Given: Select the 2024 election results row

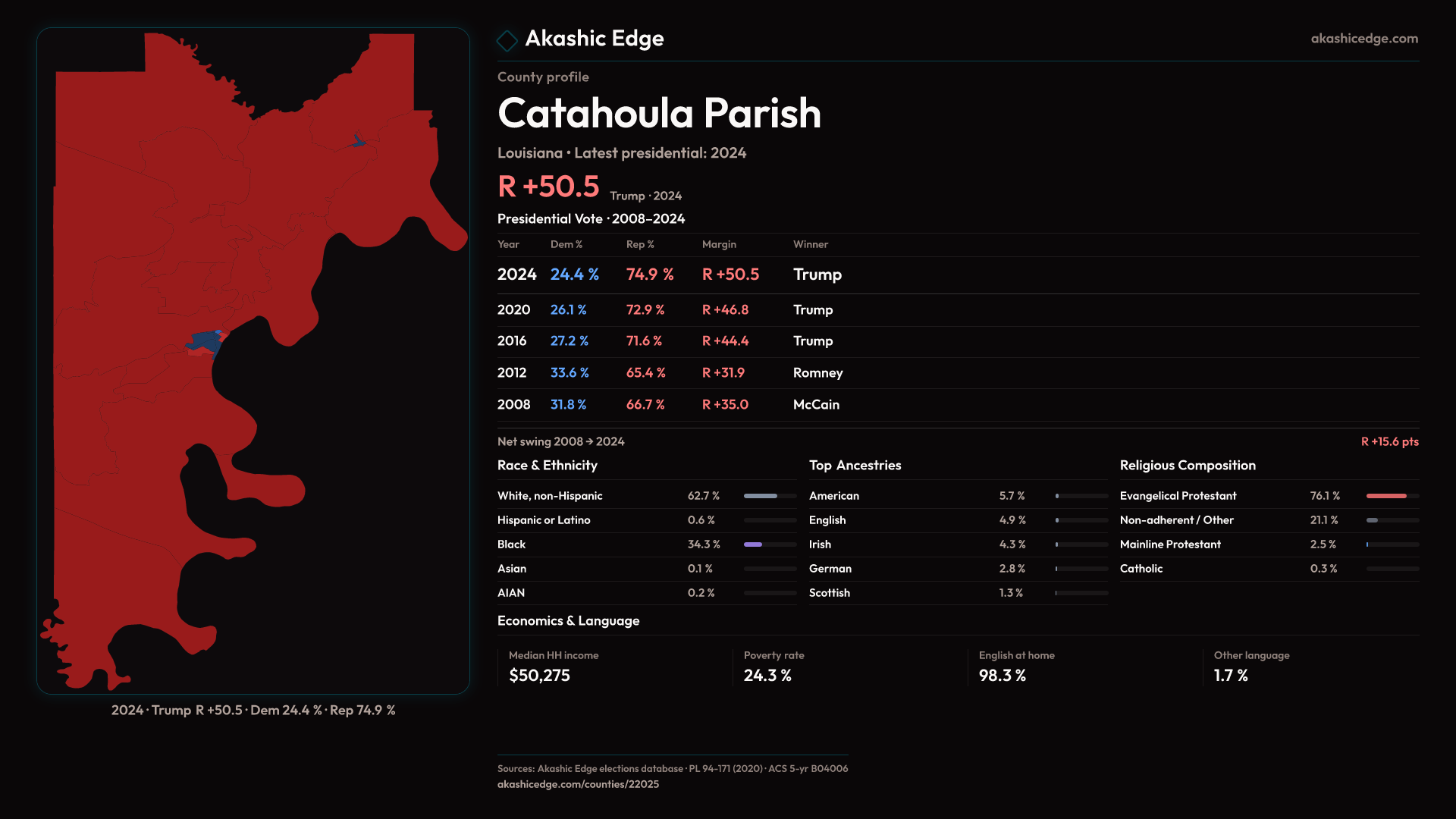Looking at the screenshot, I should pyautogui.click(x=667, y=275).
